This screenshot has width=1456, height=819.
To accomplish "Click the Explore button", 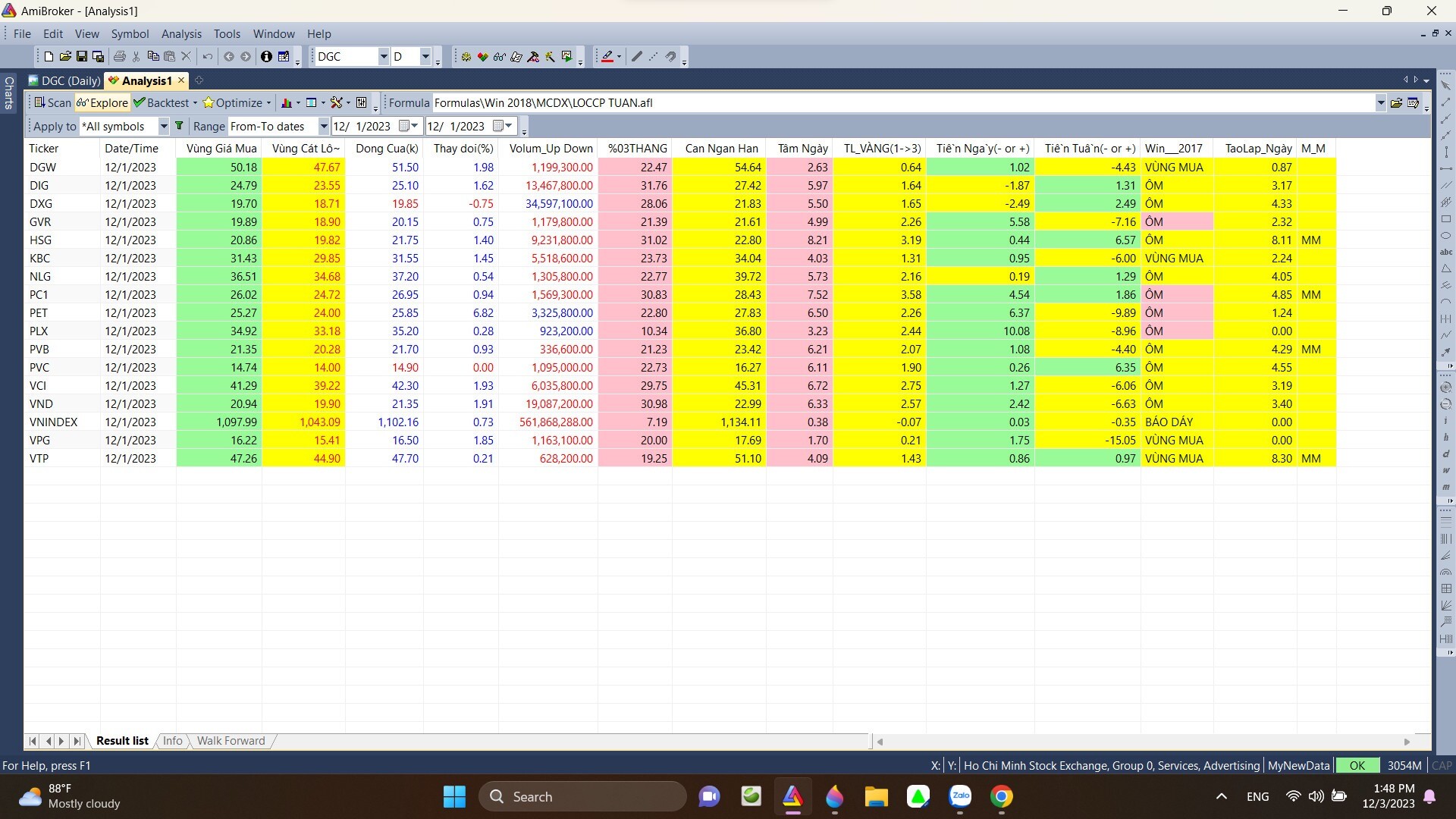I will [102, 103].
